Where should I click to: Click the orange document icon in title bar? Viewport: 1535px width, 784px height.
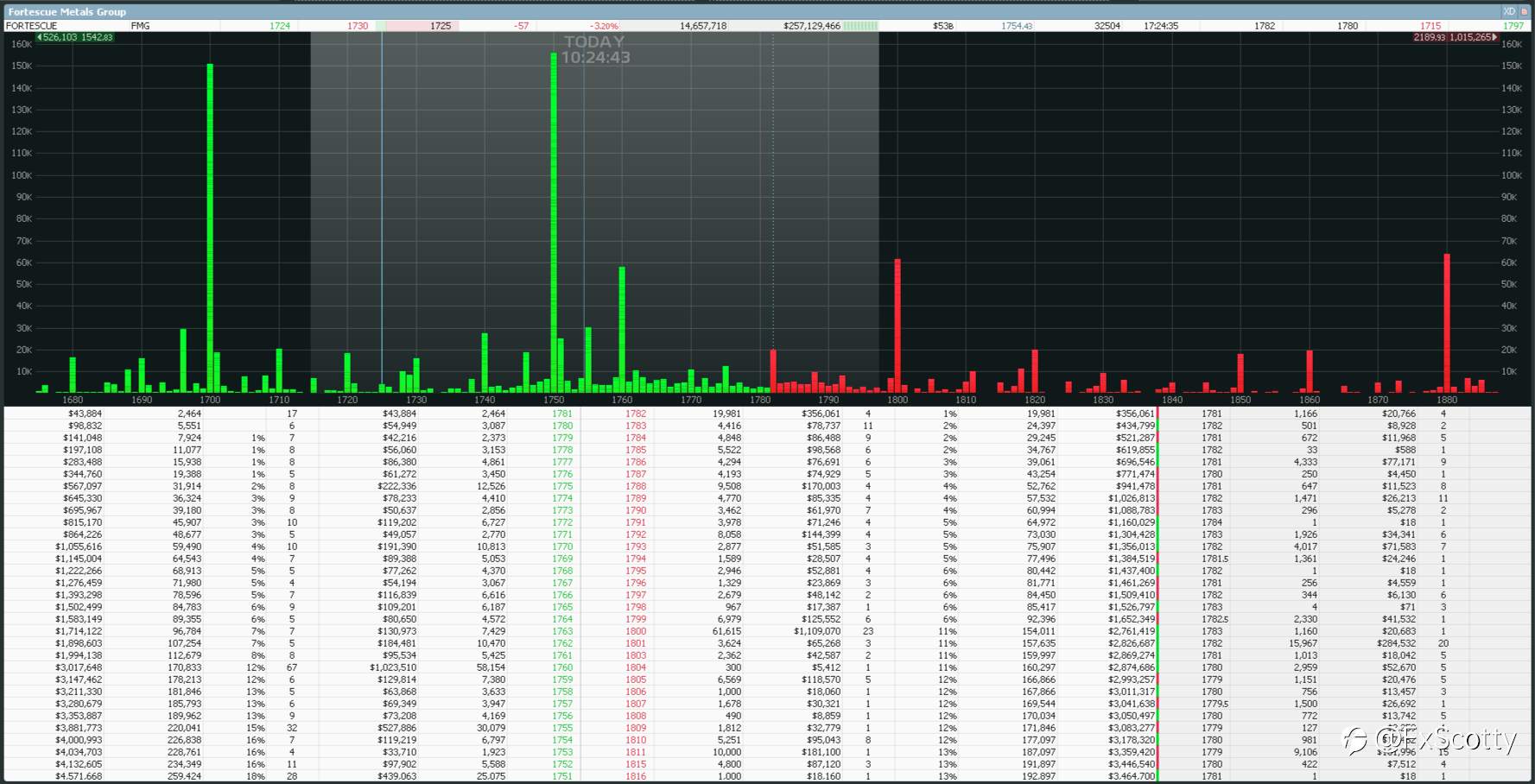pos(1524,11)
